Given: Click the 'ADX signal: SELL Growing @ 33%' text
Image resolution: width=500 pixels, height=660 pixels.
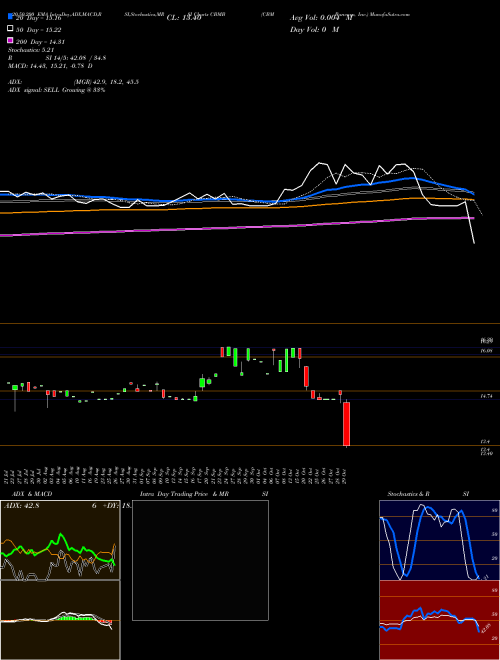Looking at the screenshot, I should (x=56, y=90).
